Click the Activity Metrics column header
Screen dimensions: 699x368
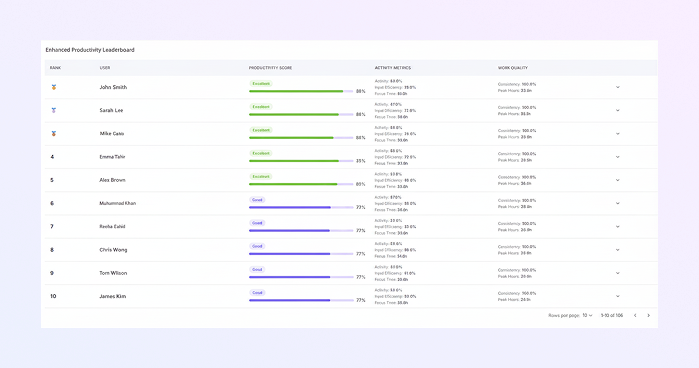(393, 68)
